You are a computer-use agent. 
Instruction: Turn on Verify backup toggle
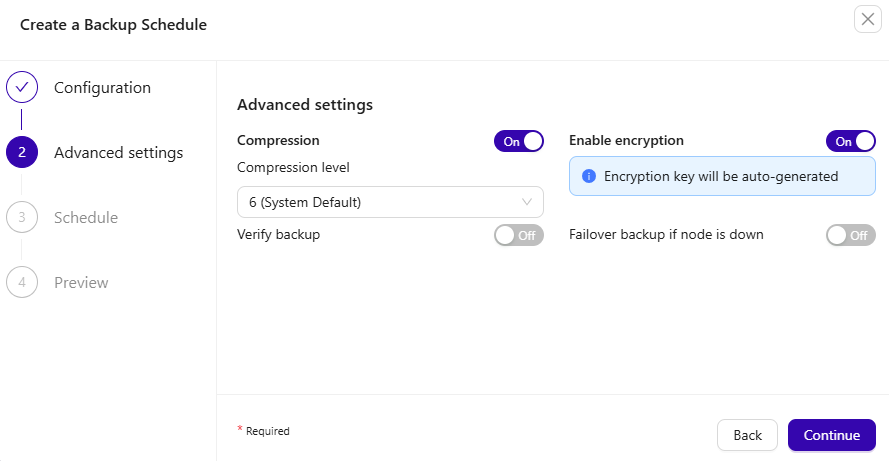pos(518,235)
